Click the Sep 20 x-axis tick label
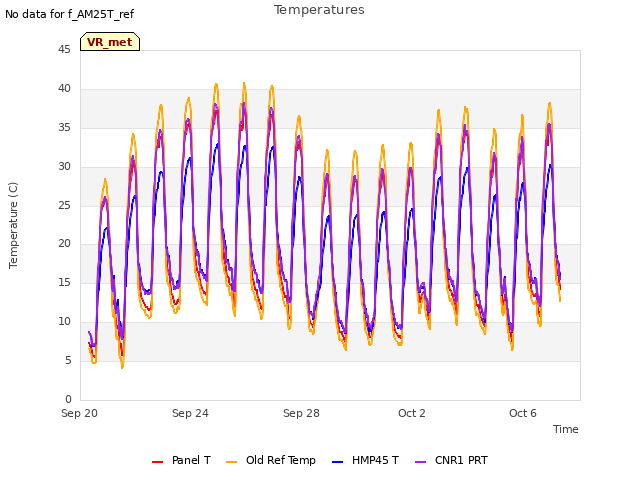The image size is (640, 480). click(79, 413)
